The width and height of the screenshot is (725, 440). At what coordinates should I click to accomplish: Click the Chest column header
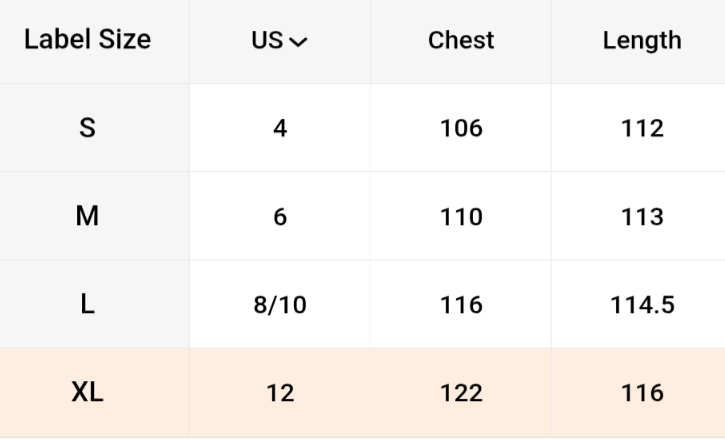pyautogui.click(x=461, y=40)
